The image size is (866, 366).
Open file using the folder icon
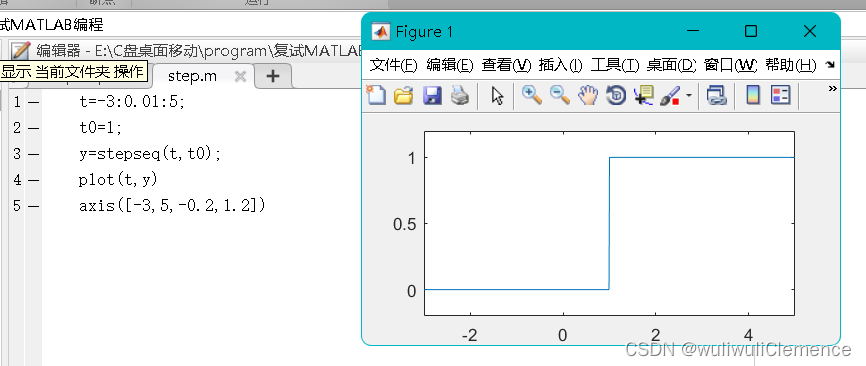(404, 96)
